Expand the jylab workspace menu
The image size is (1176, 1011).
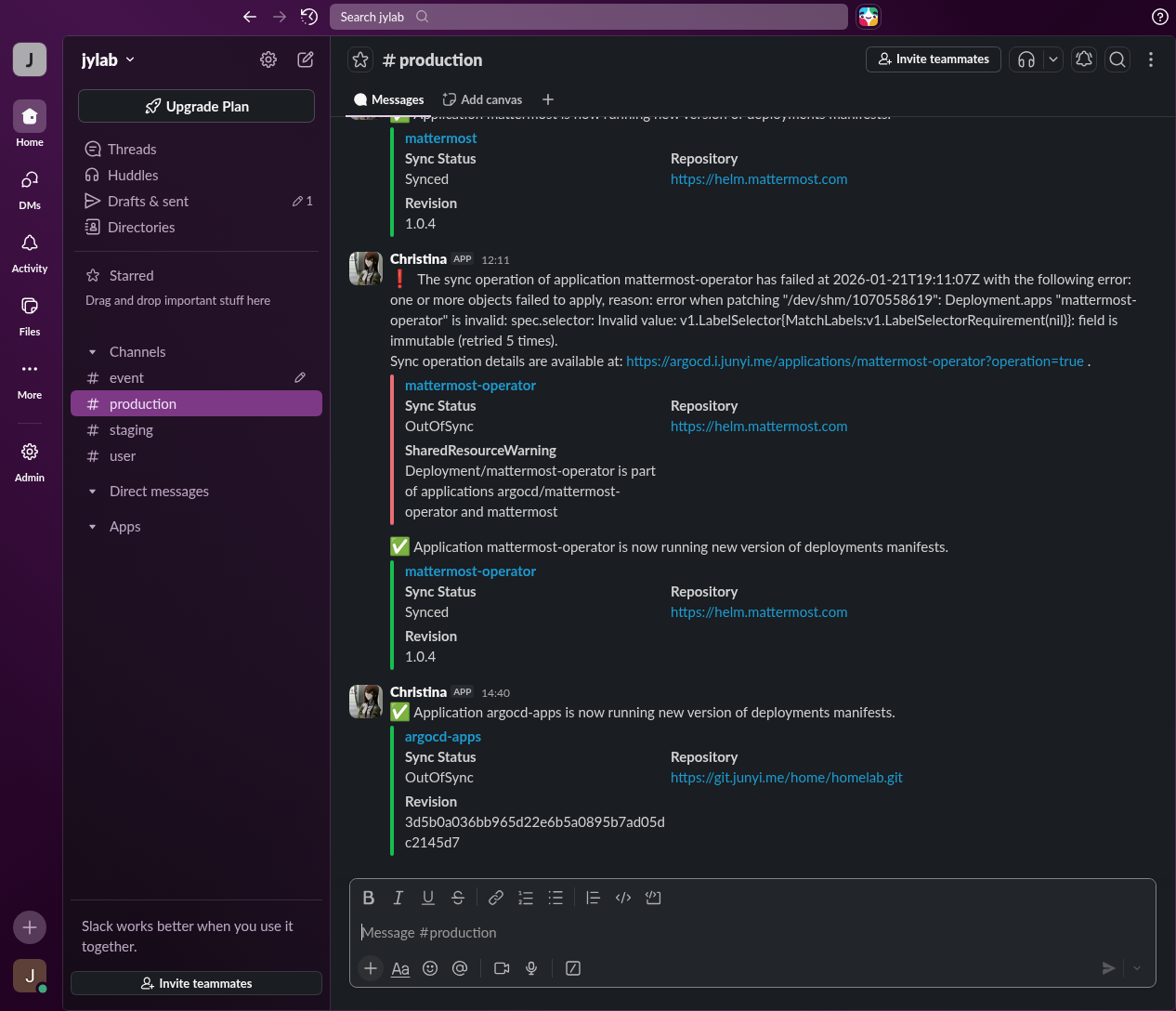click(108, 59)
